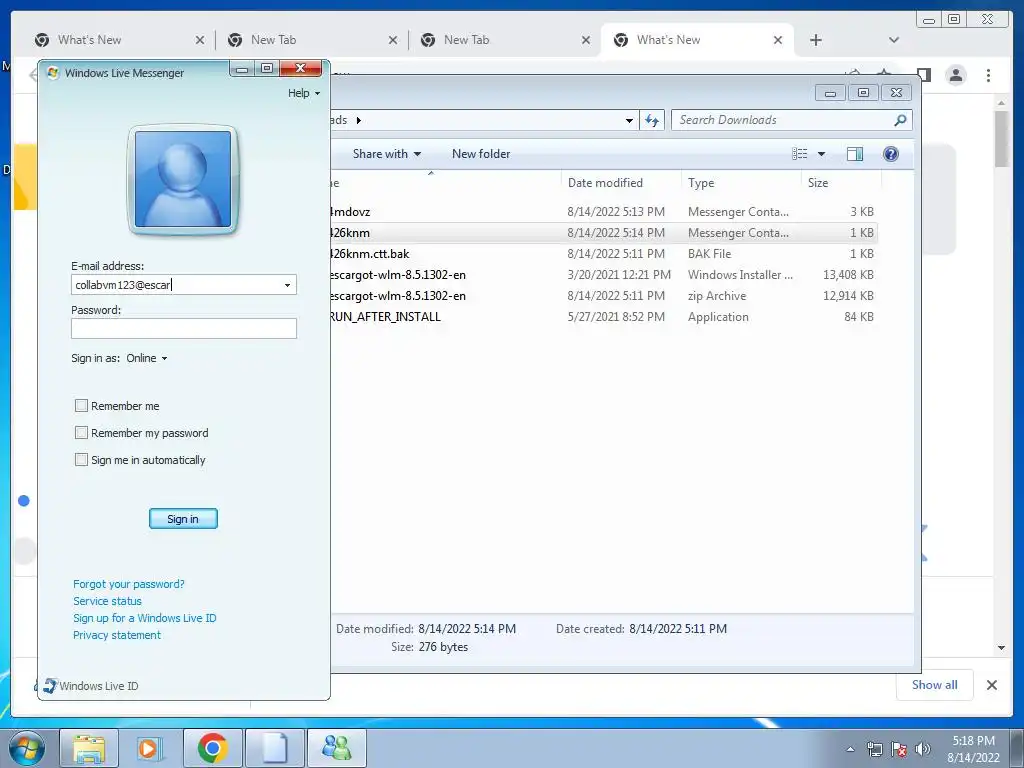Enable Sign me in automatically checkbox
Image resolution: width=1024 pixels, height=768 pixels.
[x=81, y=460]
